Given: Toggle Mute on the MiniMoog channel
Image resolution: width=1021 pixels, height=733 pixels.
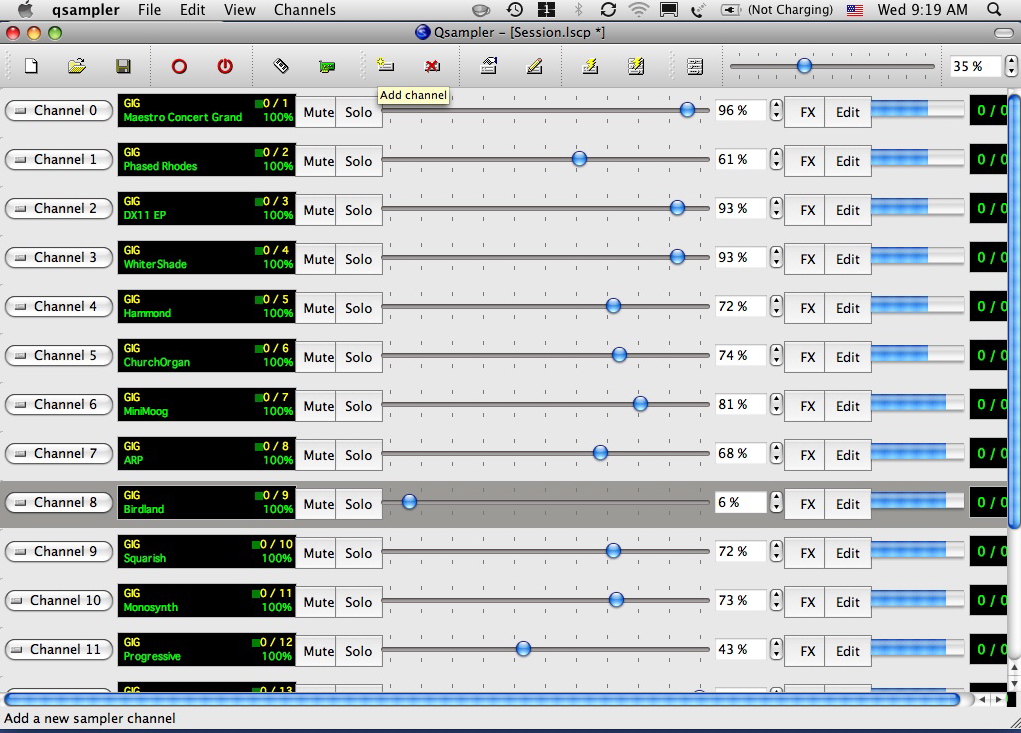Looking at the screenshot, I should pyautogui.click(x=318, y=406).
